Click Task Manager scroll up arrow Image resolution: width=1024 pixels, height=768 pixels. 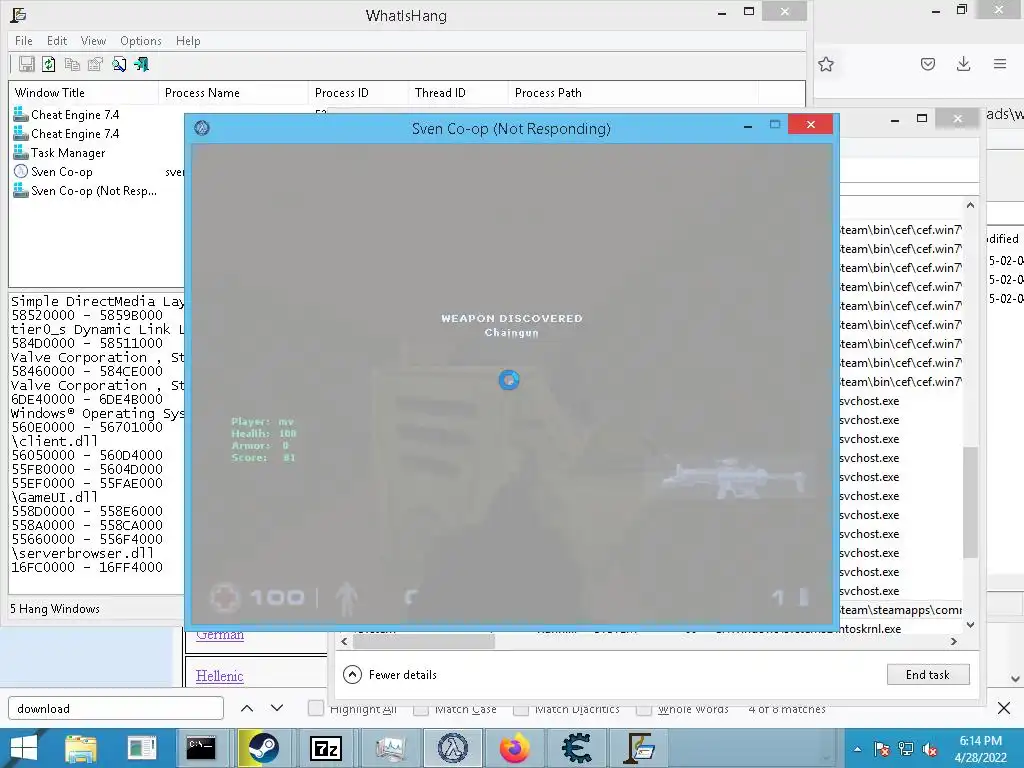click(970, 206)
